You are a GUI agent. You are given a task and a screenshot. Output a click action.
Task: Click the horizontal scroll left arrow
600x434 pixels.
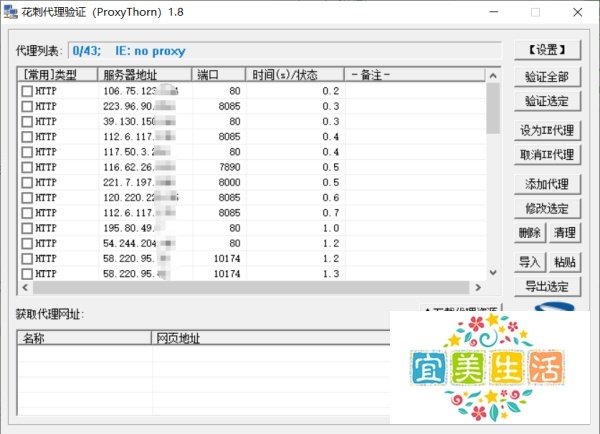click(x=25, y=287)
